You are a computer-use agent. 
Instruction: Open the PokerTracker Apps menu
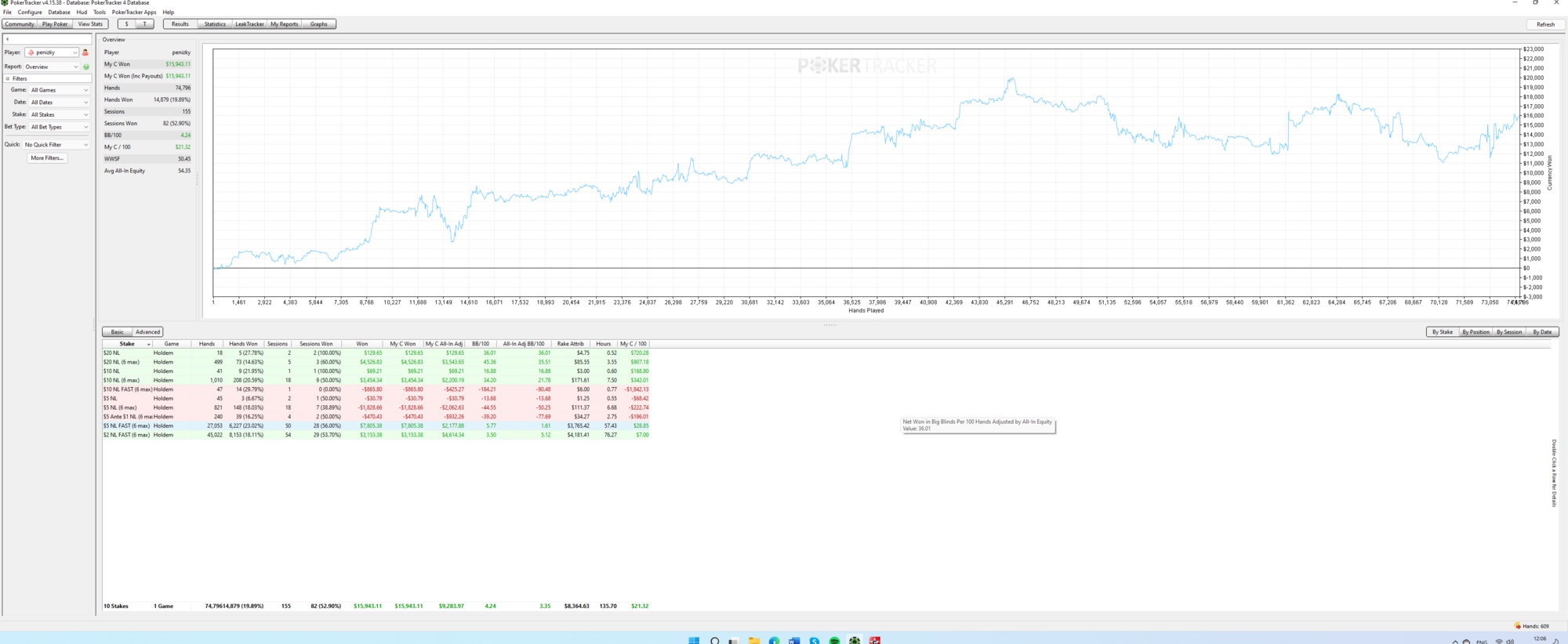click(134, 13)
